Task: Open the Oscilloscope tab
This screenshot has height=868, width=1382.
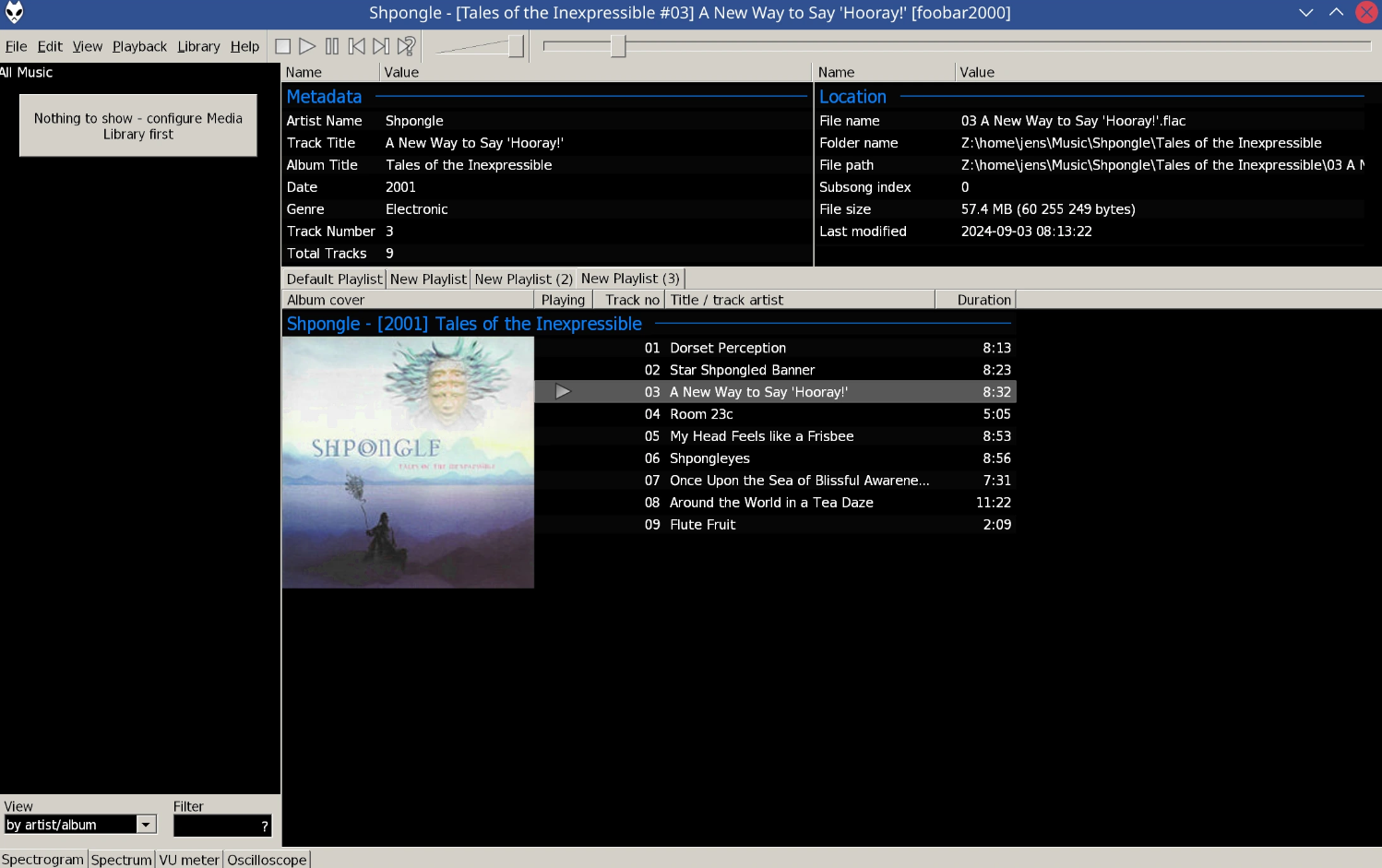Action: 267,860
